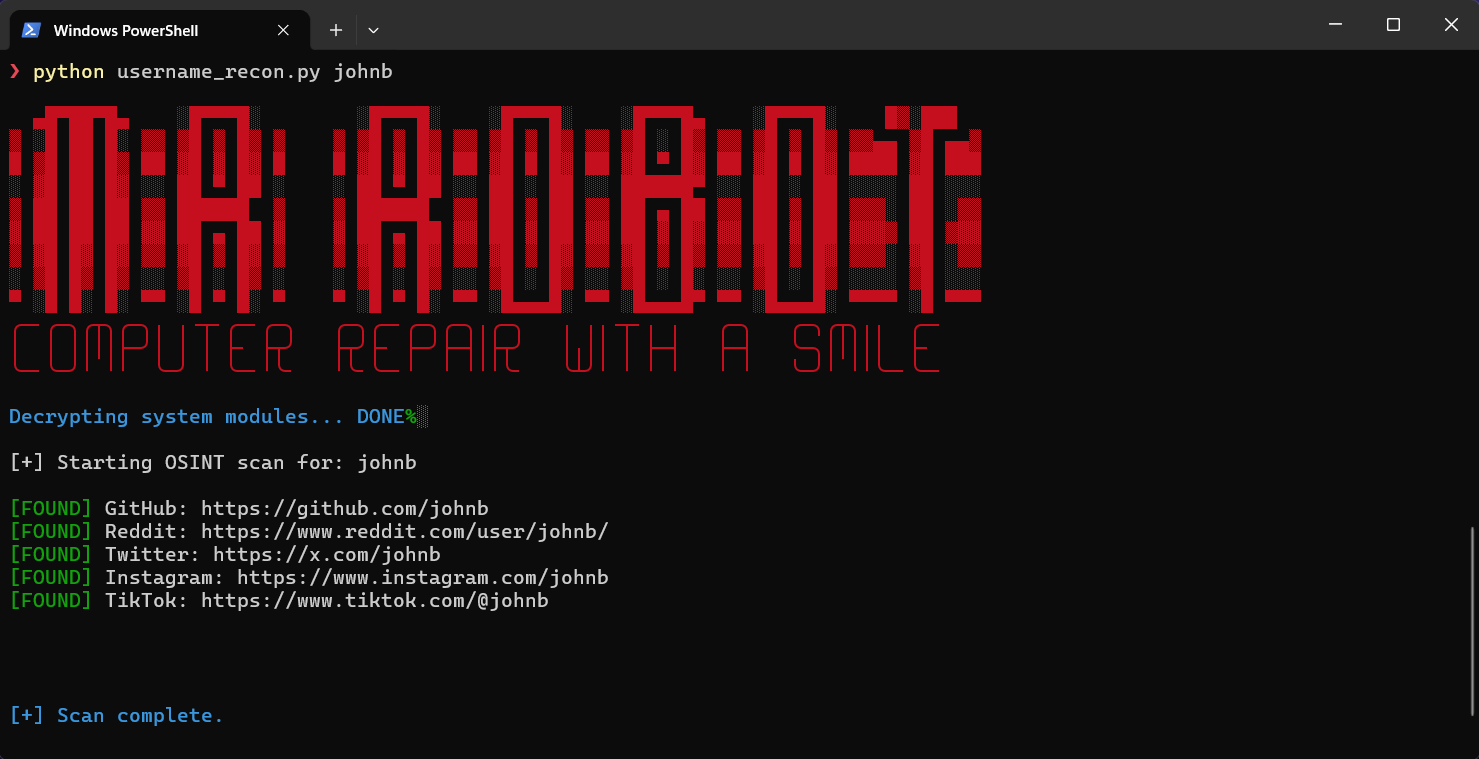This screenshot has height=759, width=1479.
Task: Click the command text 'username_recon.py johnb'
Action: coord(255,72)
